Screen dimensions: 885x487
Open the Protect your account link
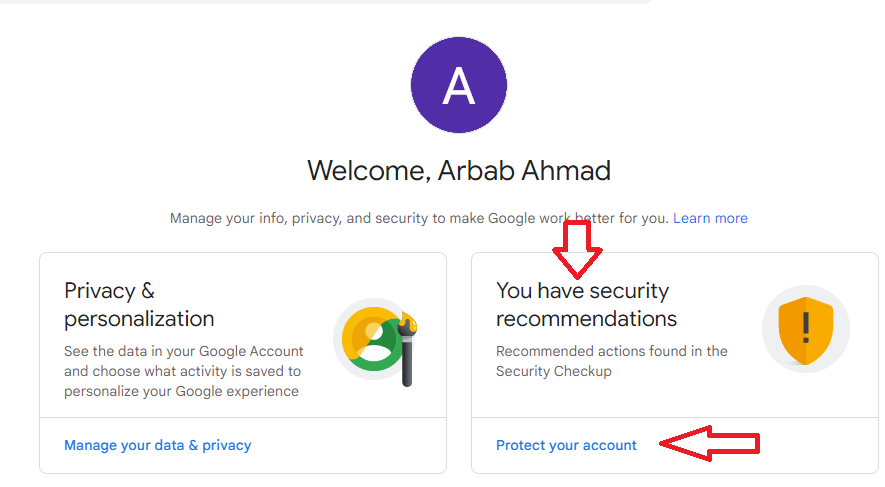(566, 445)
